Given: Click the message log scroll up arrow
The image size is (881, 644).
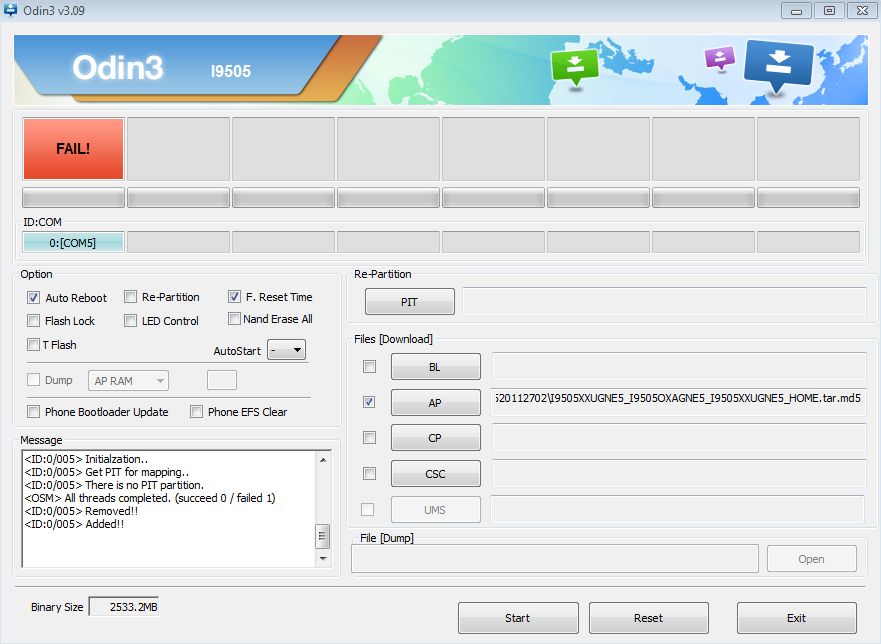Looking at the screenshot, I should (323, 460).
